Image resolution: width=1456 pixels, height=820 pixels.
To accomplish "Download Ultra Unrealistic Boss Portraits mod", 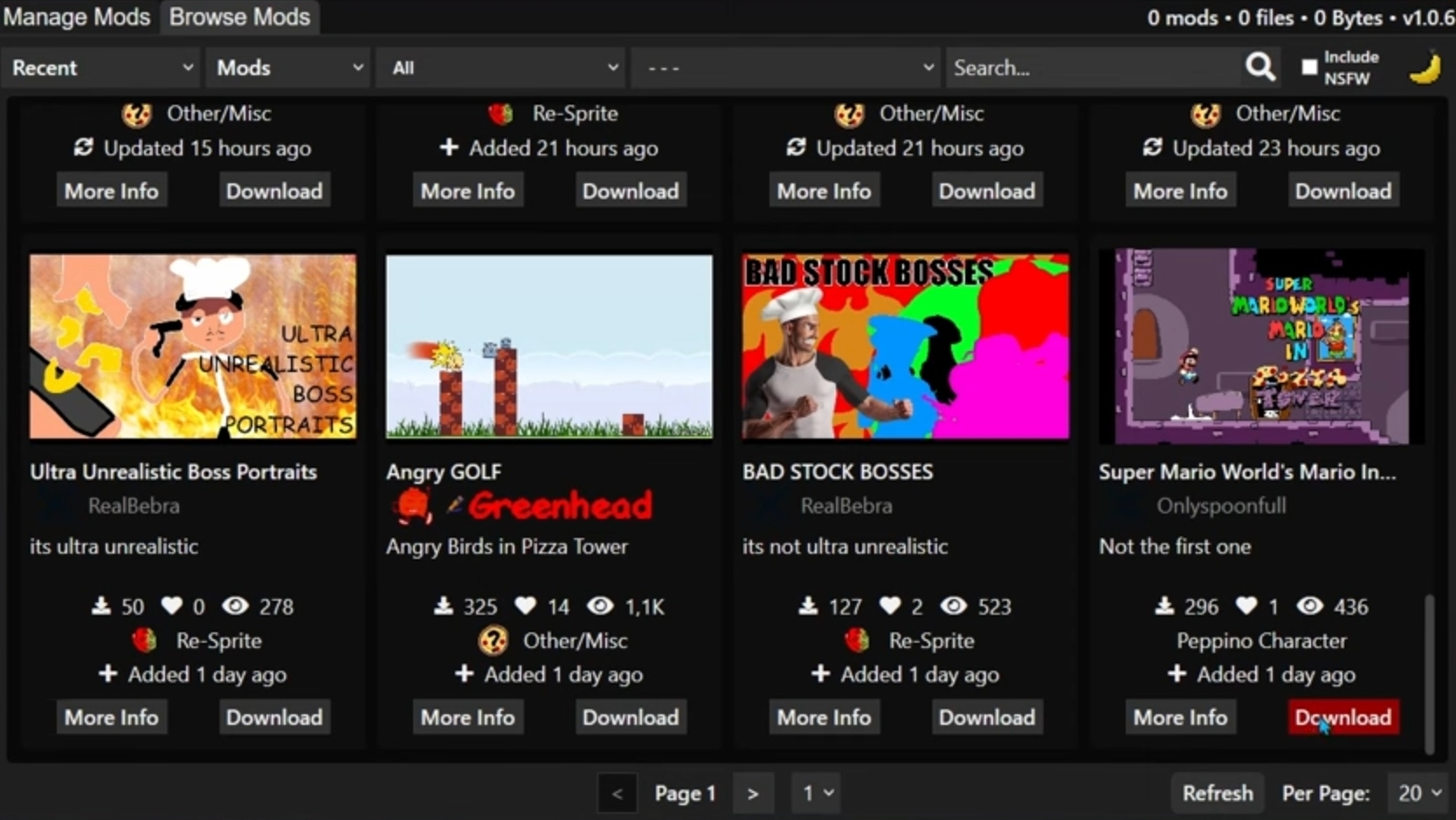I will coord(274,717).
